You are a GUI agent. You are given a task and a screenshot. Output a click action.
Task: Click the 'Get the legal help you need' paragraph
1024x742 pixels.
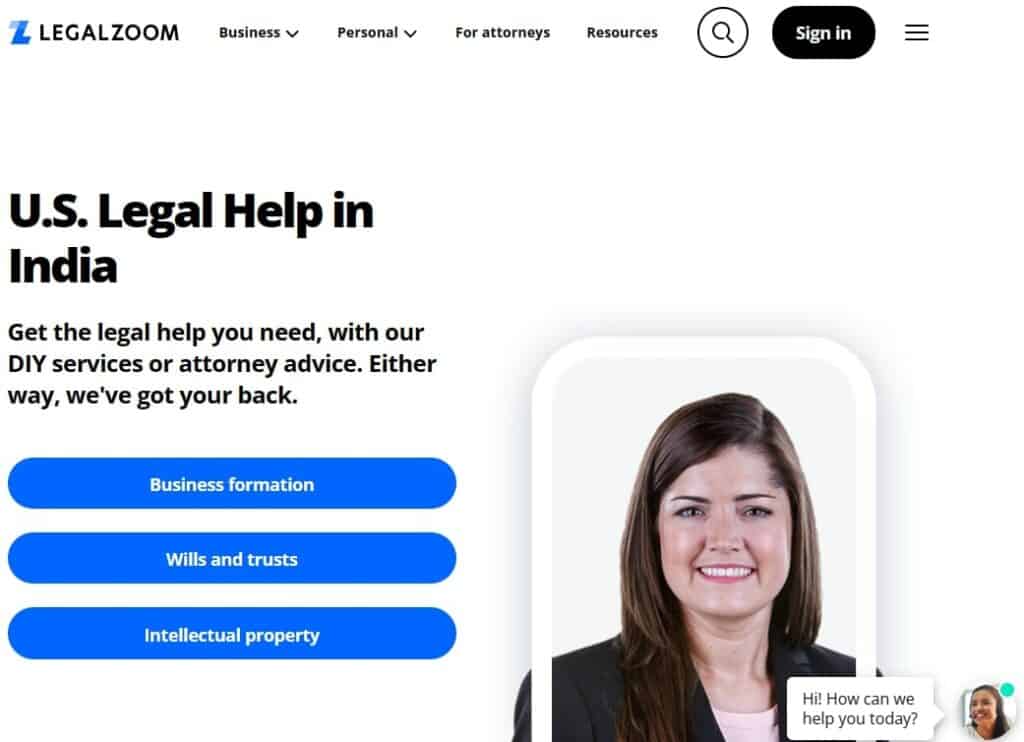[222, 364]
